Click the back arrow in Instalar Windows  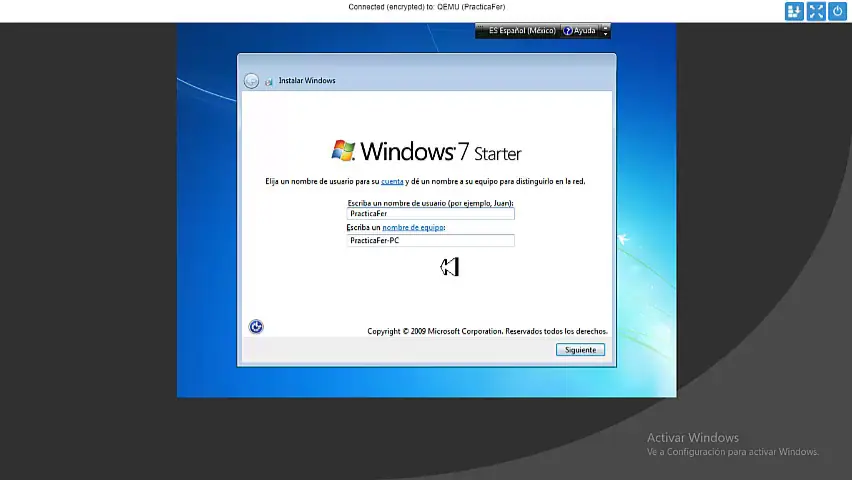(251, 81)
